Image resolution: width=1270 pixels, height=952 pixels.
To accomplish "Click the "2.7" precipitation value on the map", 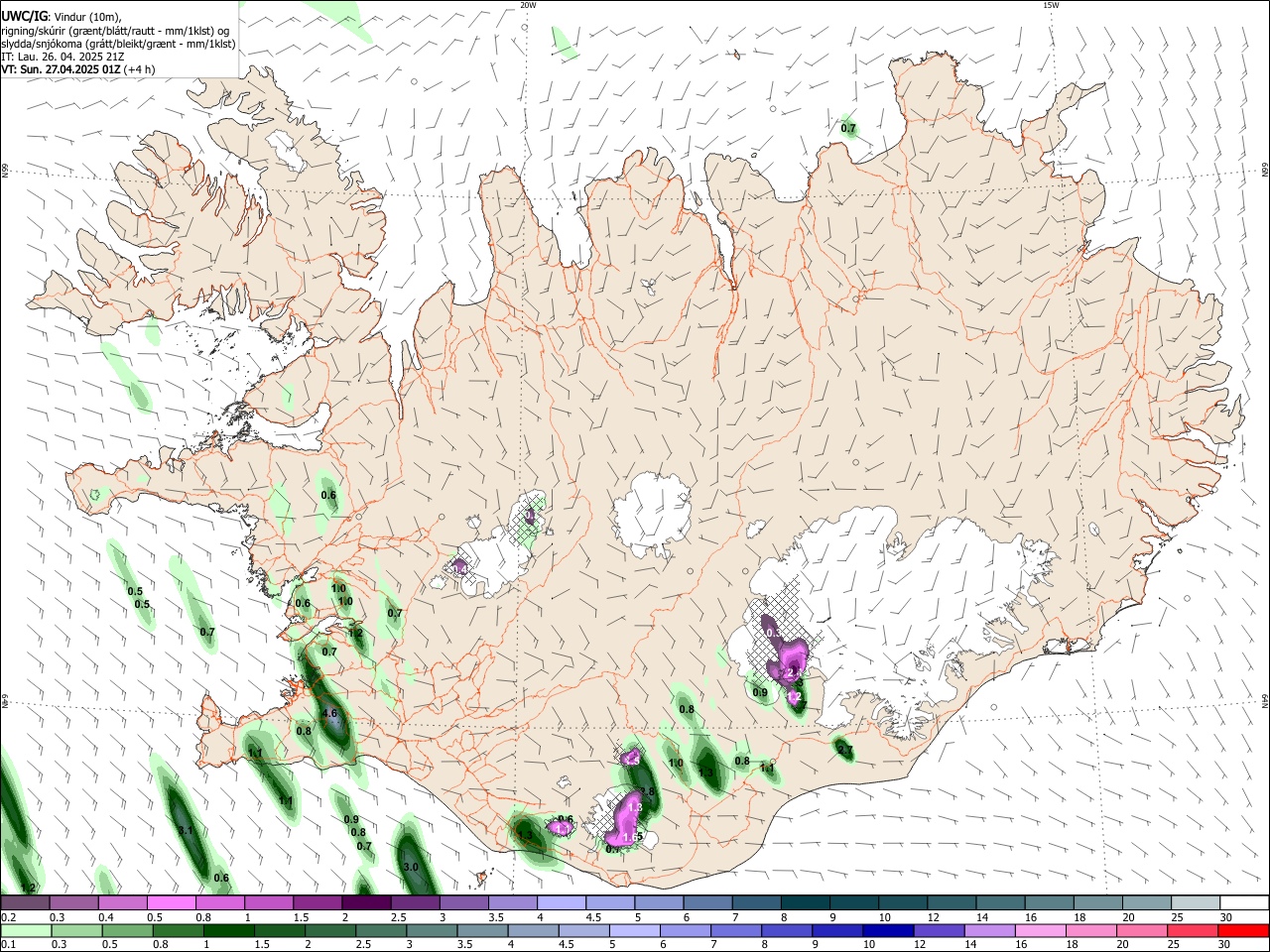I will 845,751.
